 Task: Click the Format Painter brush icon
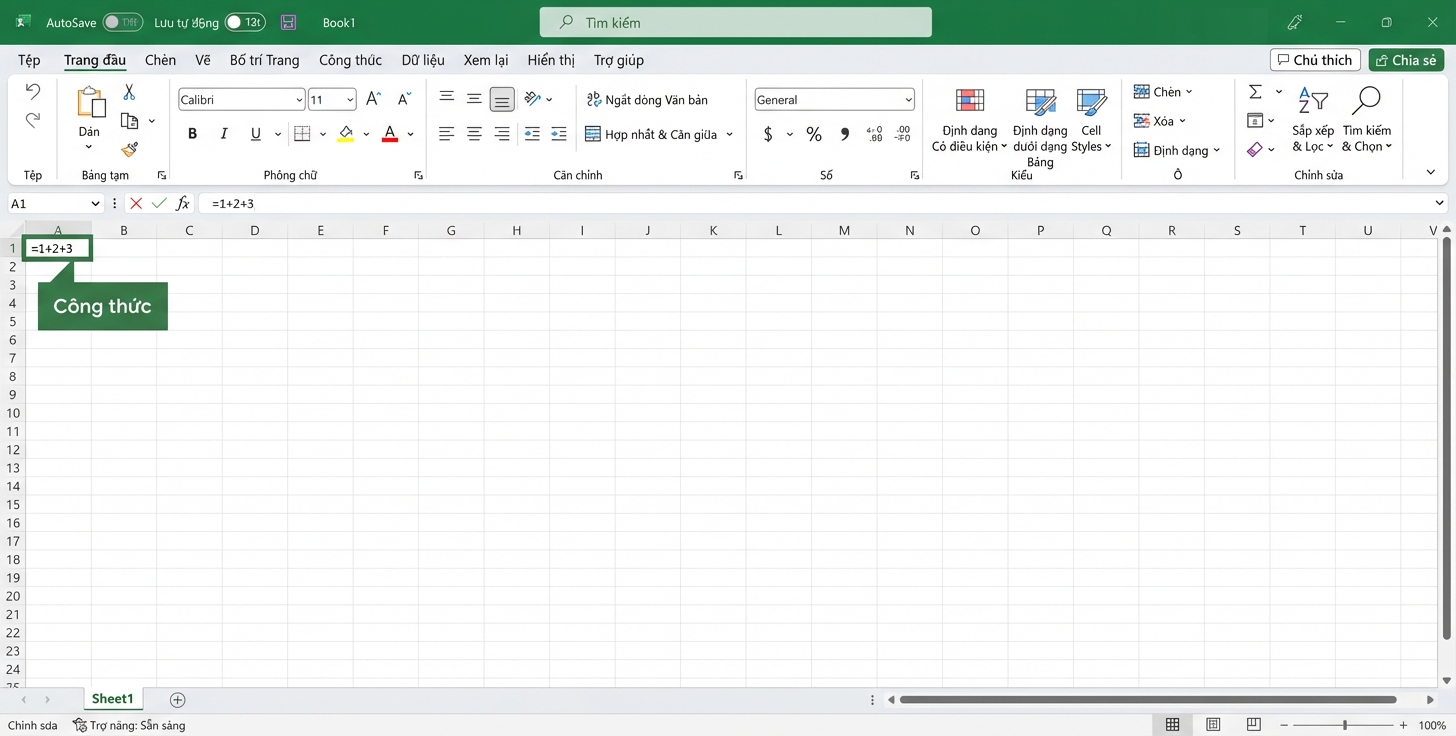click(x=129, y=149)
